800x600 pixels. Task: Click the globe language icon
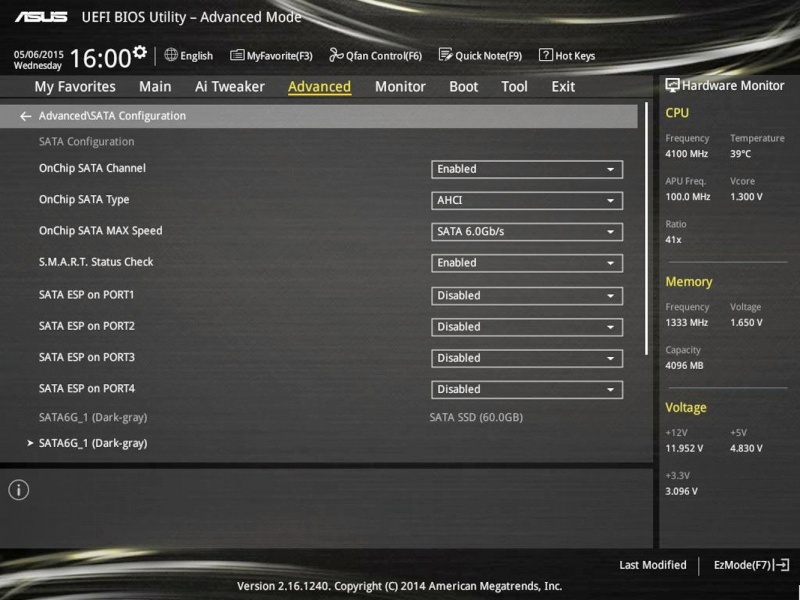(171, 55)
